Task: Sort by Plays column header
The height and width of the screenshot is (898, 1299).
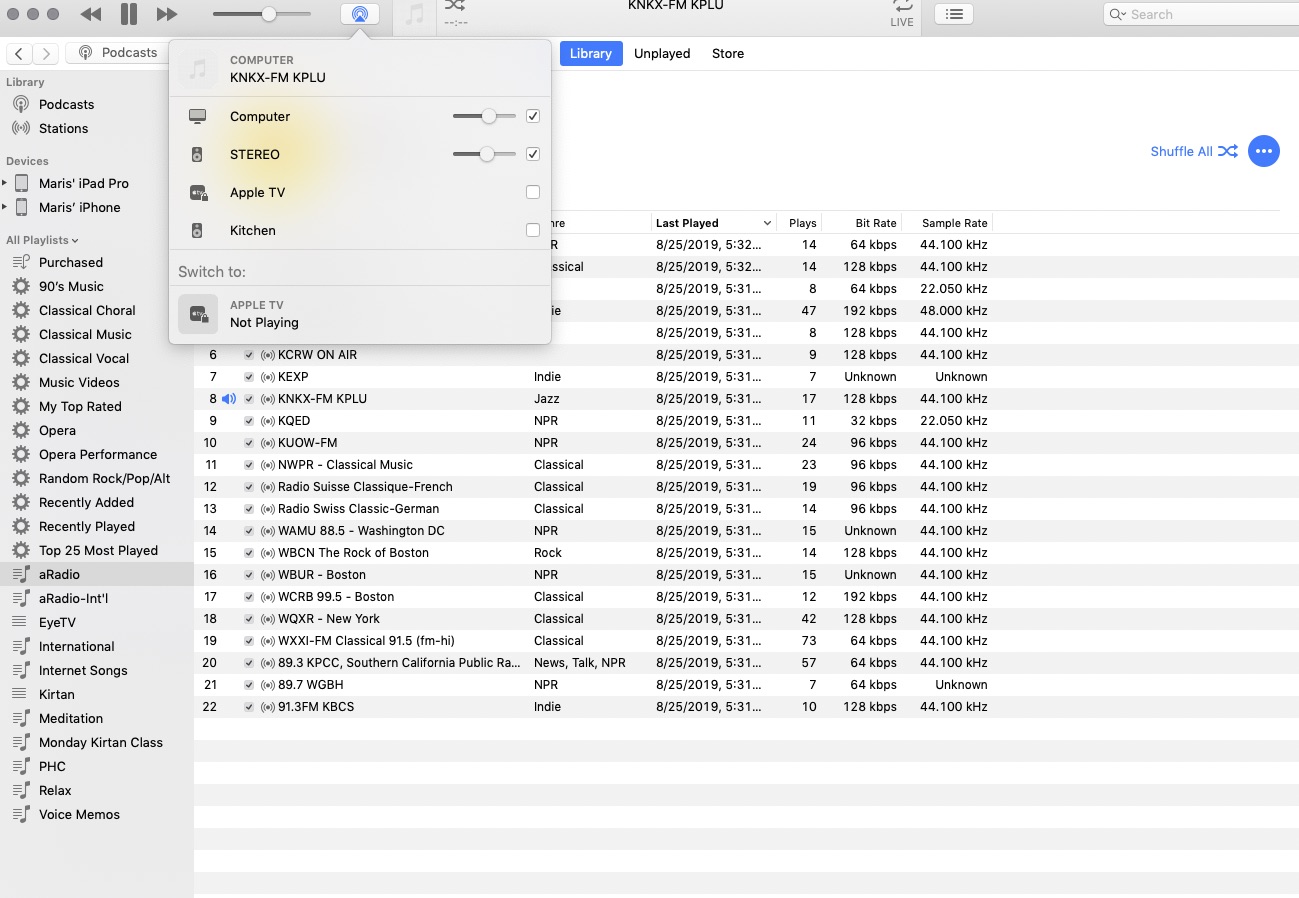Action: click(802, 223)
